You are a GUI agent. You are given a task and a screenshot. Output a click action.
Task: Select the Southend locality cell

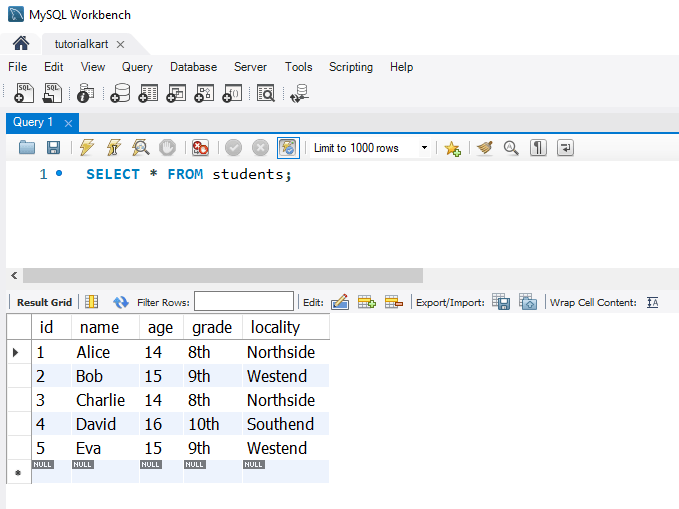(286, 424)
